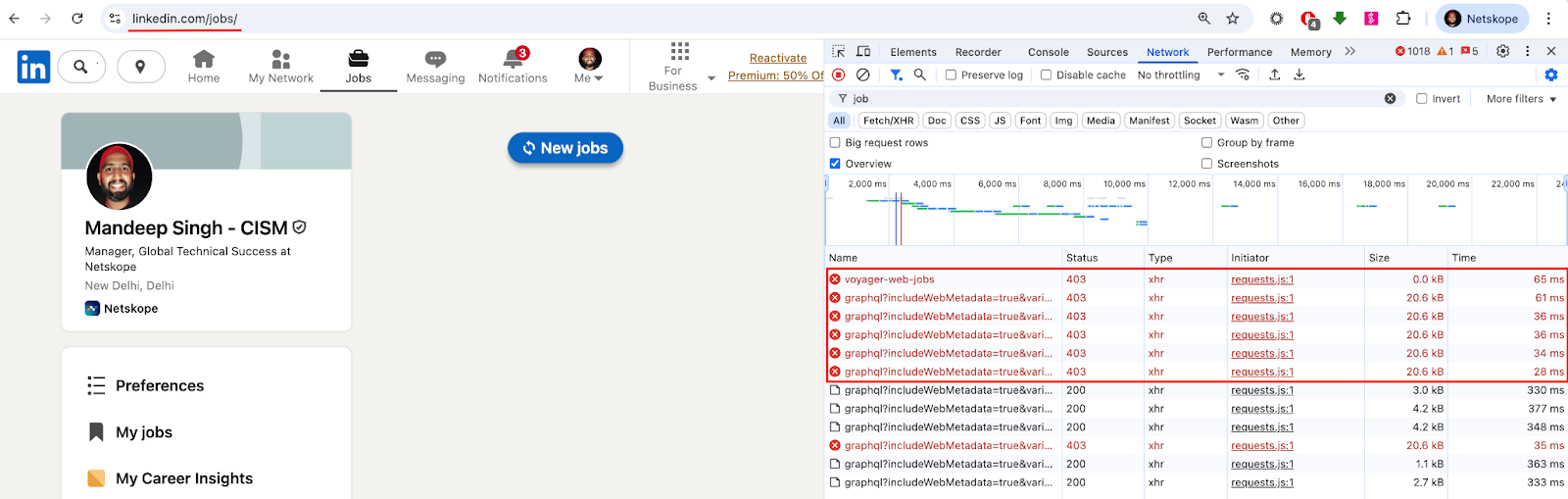Expand the For Business menu
Viewport: 1568px width, 499px height.
(679, 67)
